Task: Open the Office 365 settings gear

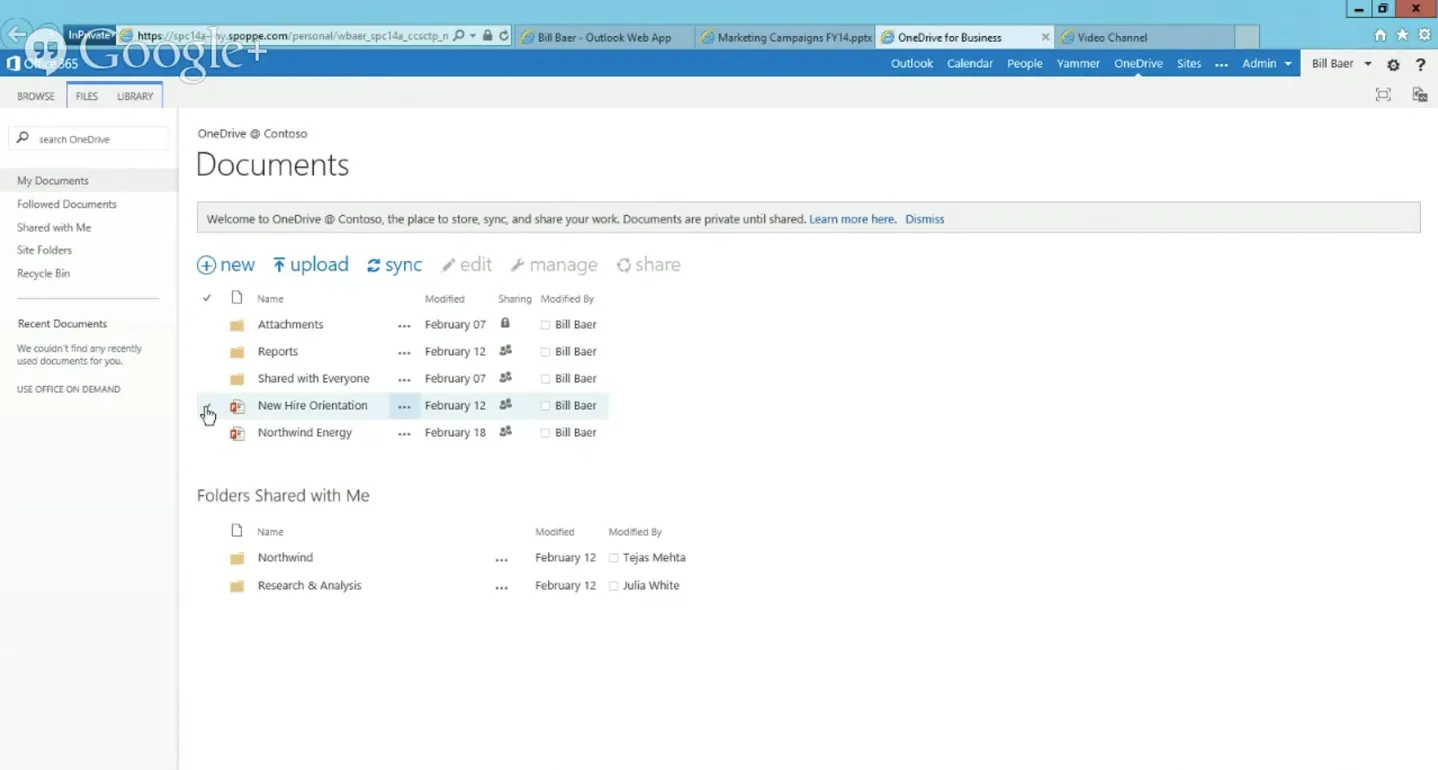Action: coord(1393,64)
